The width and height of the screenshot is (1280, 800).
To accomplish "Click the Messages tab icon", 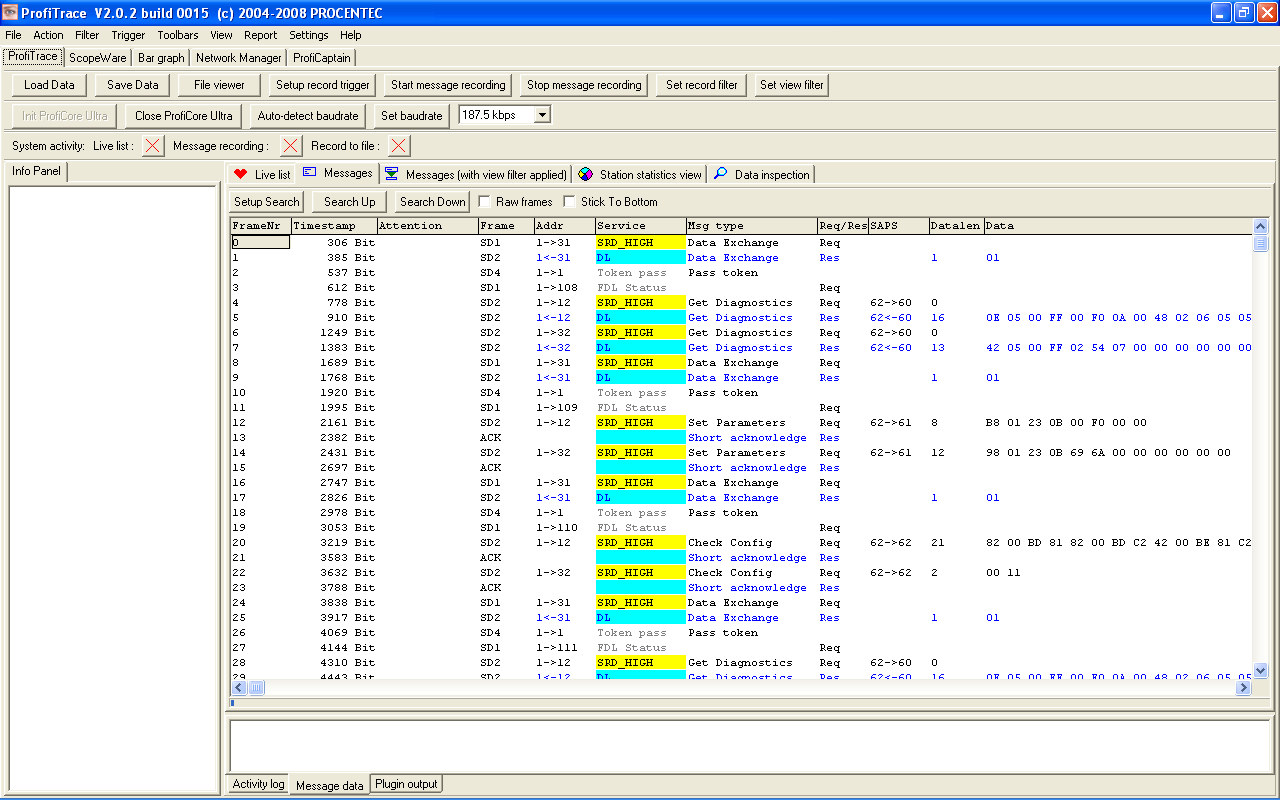I will point(310,172).
